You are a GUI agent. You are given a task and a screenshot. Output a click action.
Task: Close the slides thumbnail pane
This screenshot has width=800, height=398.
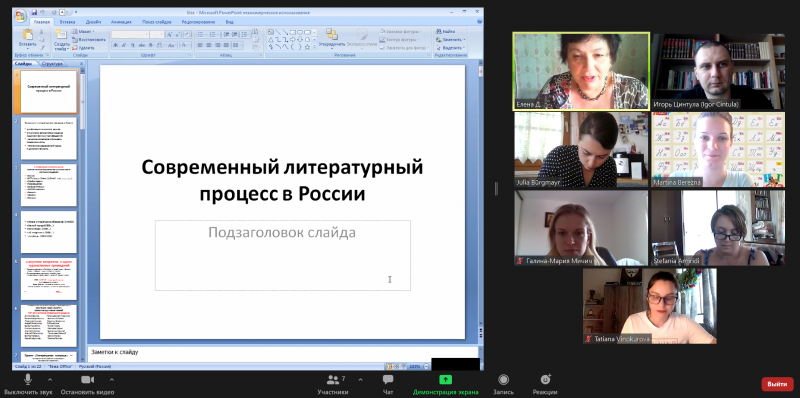coord(82,64)
